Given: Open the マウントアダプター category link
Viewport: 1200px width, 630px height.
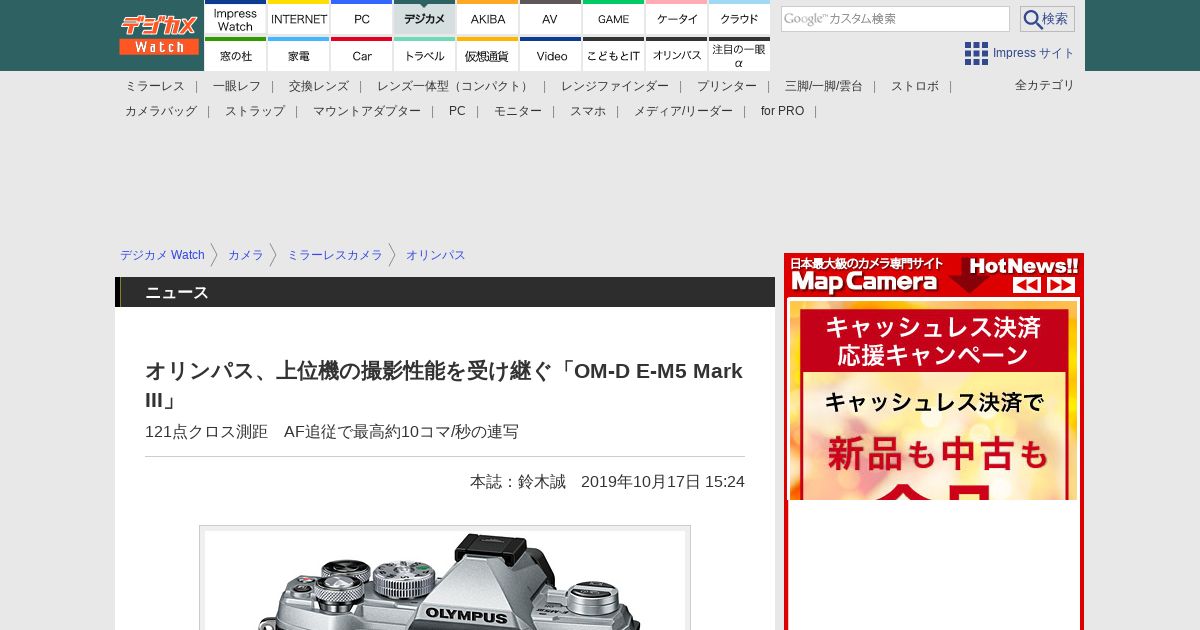Looking at the screenshot, I should coord(367,111).
